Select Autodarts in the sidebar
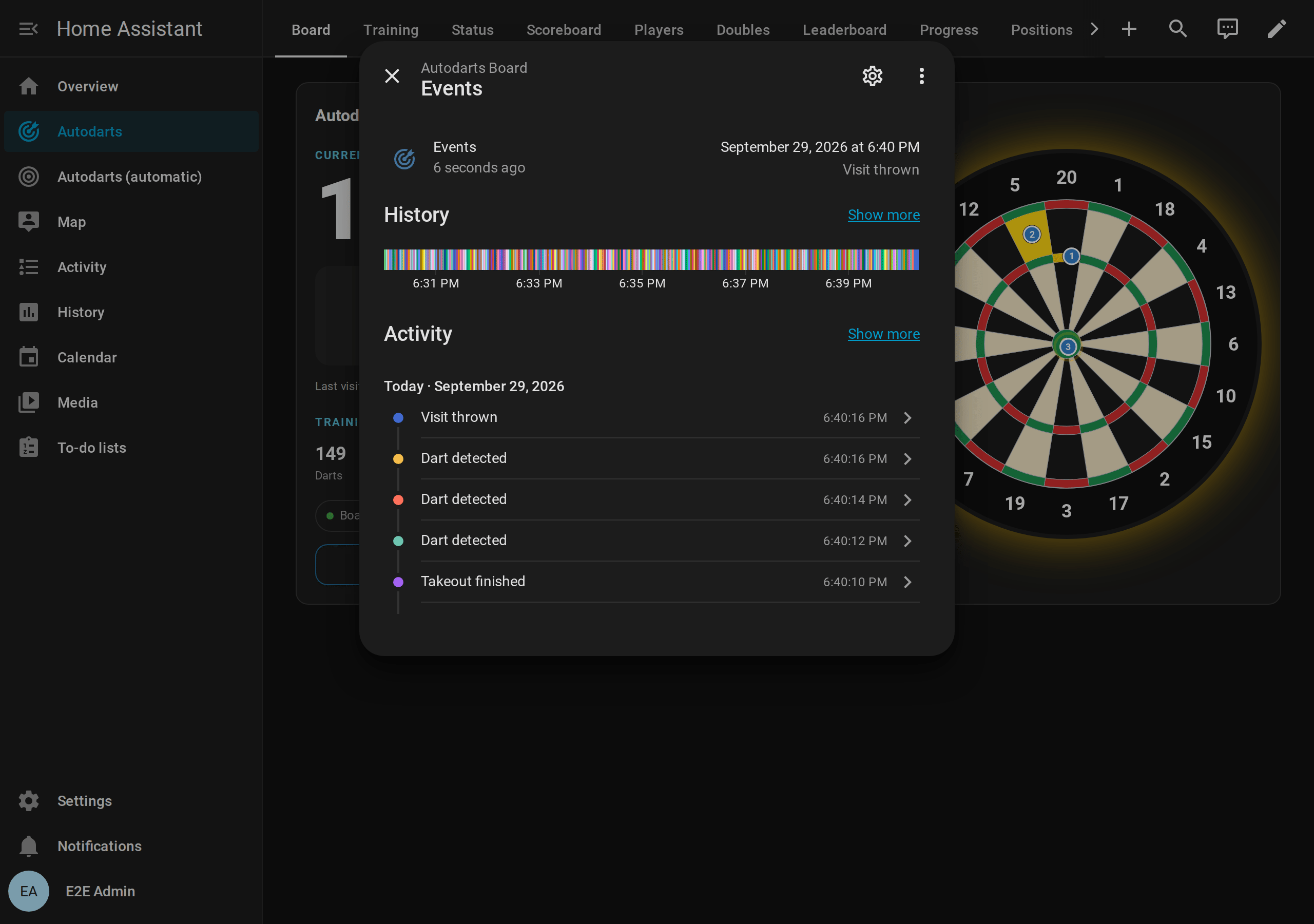Image resolution: width=1314 pixels, height=924 pixels. (x=131, y=132)
